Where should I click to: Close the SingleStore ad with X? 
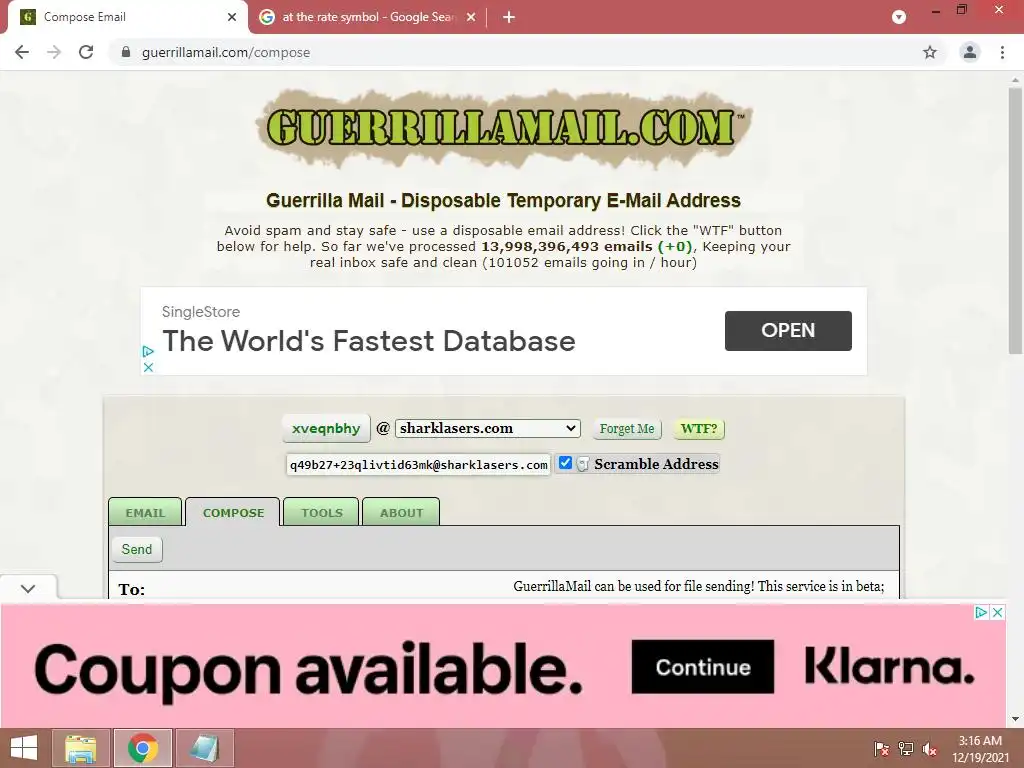click(148, 367)
